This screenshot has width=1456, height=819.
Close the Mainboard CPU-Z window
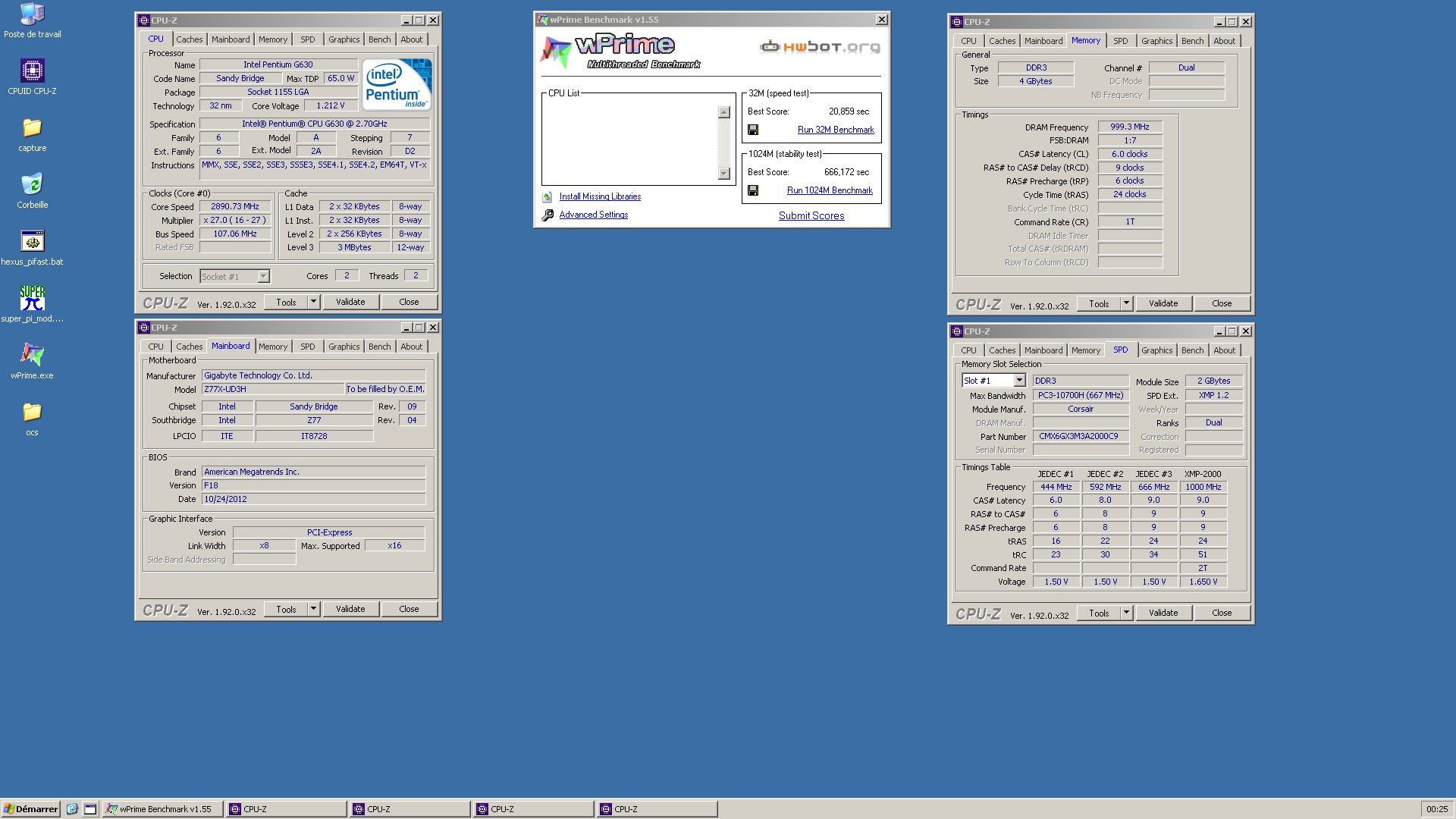432,328
